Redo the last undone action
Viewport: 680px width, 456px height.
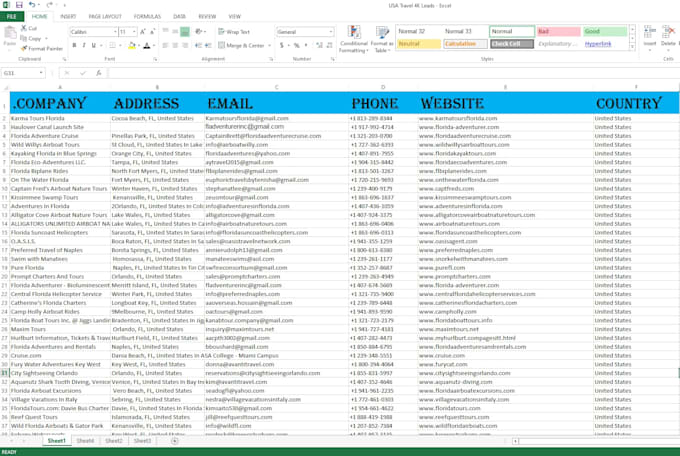click(x=49, y=5)
